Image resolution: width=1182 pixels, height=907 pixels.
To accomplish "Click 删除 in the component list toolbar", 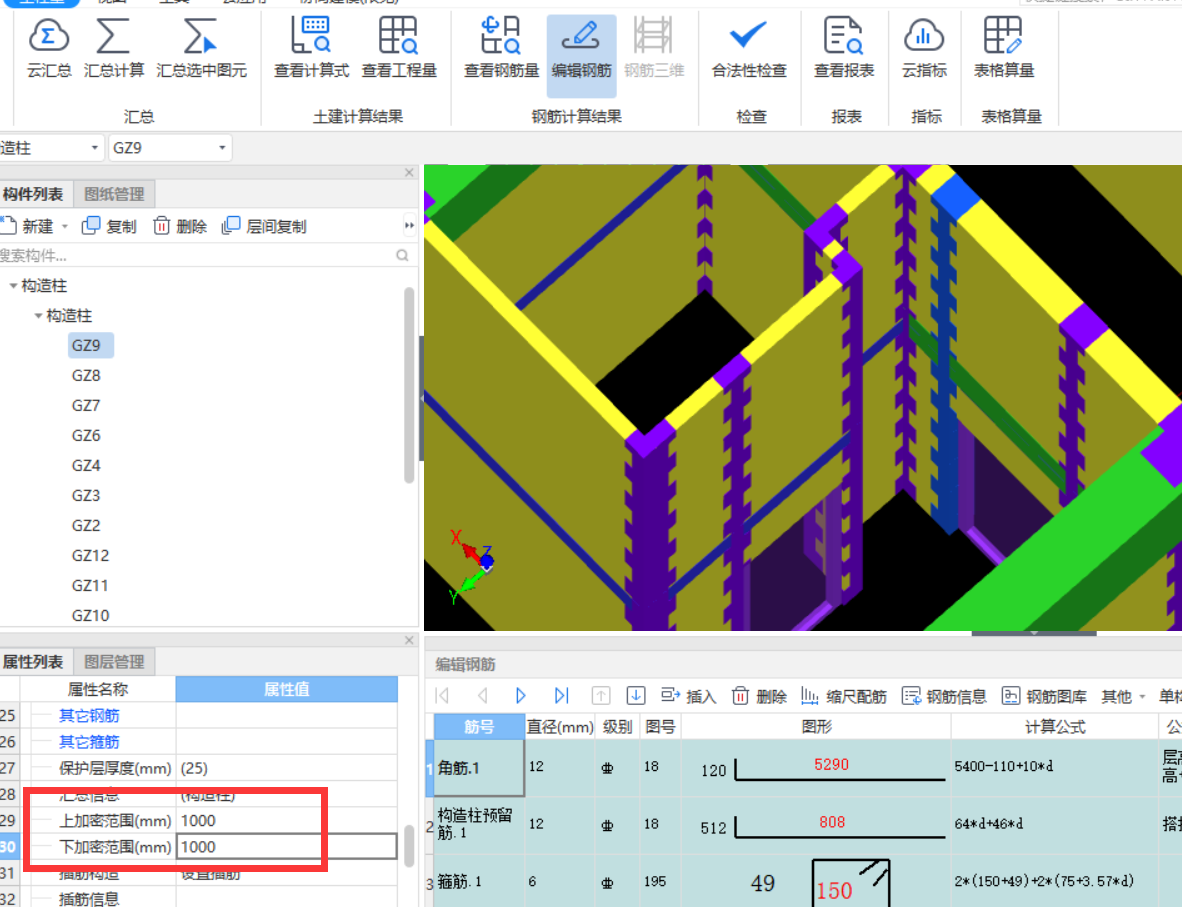I will point(180,226).
